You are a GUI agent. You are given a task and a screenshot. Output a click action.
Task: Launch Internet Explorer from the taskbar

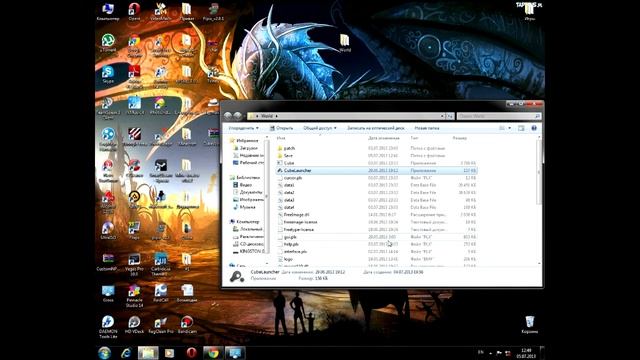tap(126, 353)
